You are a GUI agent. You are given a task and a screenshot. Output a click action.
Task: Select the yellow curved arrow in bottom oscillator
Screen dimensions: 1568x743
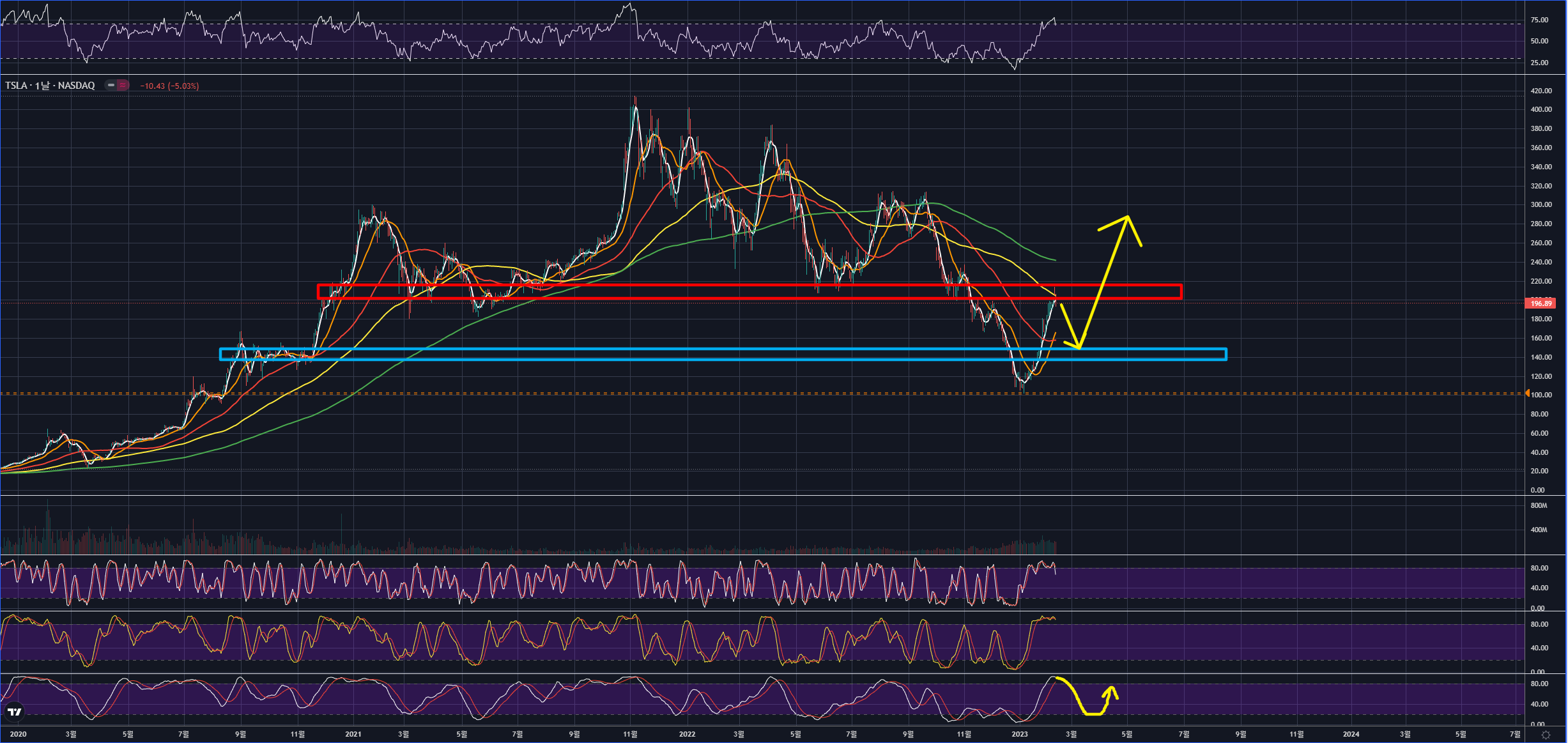[1080, 703]
